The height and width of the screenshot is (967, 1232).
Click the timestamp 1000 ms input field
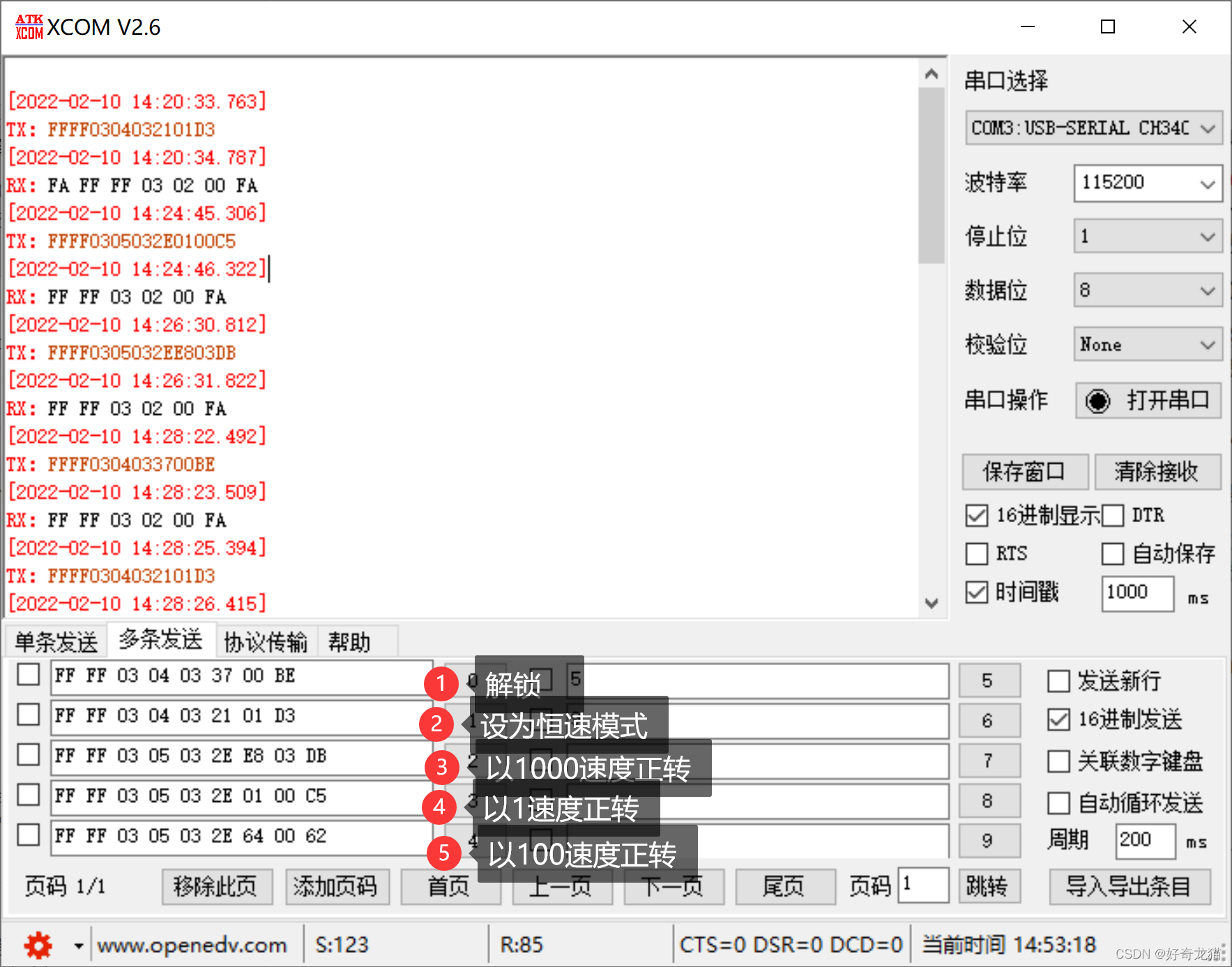(1138, 593)
